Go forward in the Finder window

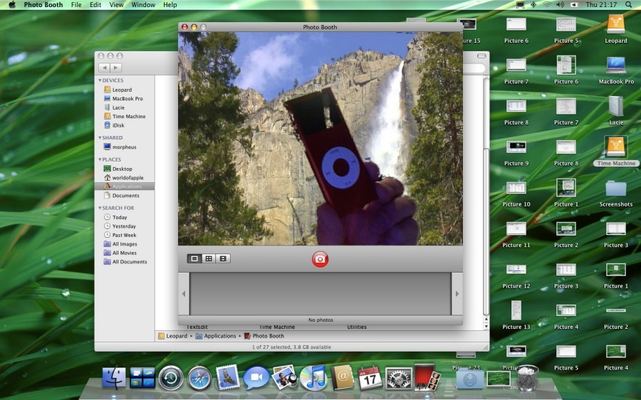pos(116,68)
